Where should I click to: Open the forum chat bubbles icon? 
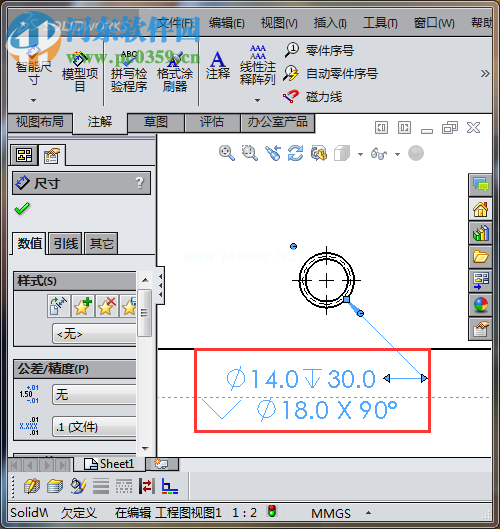point(480,185)
